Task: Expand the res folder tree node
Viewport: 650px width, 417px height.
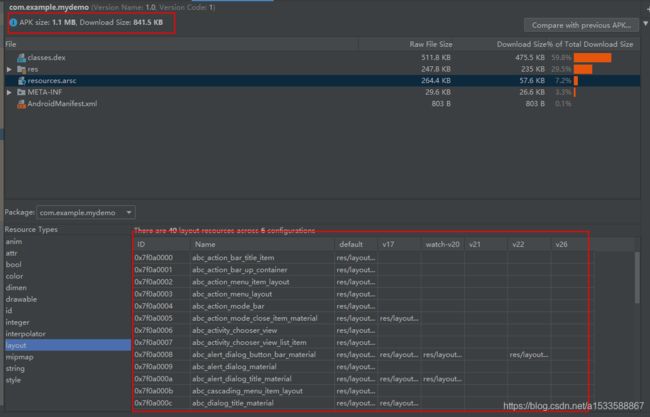Action: click(9, 69)
